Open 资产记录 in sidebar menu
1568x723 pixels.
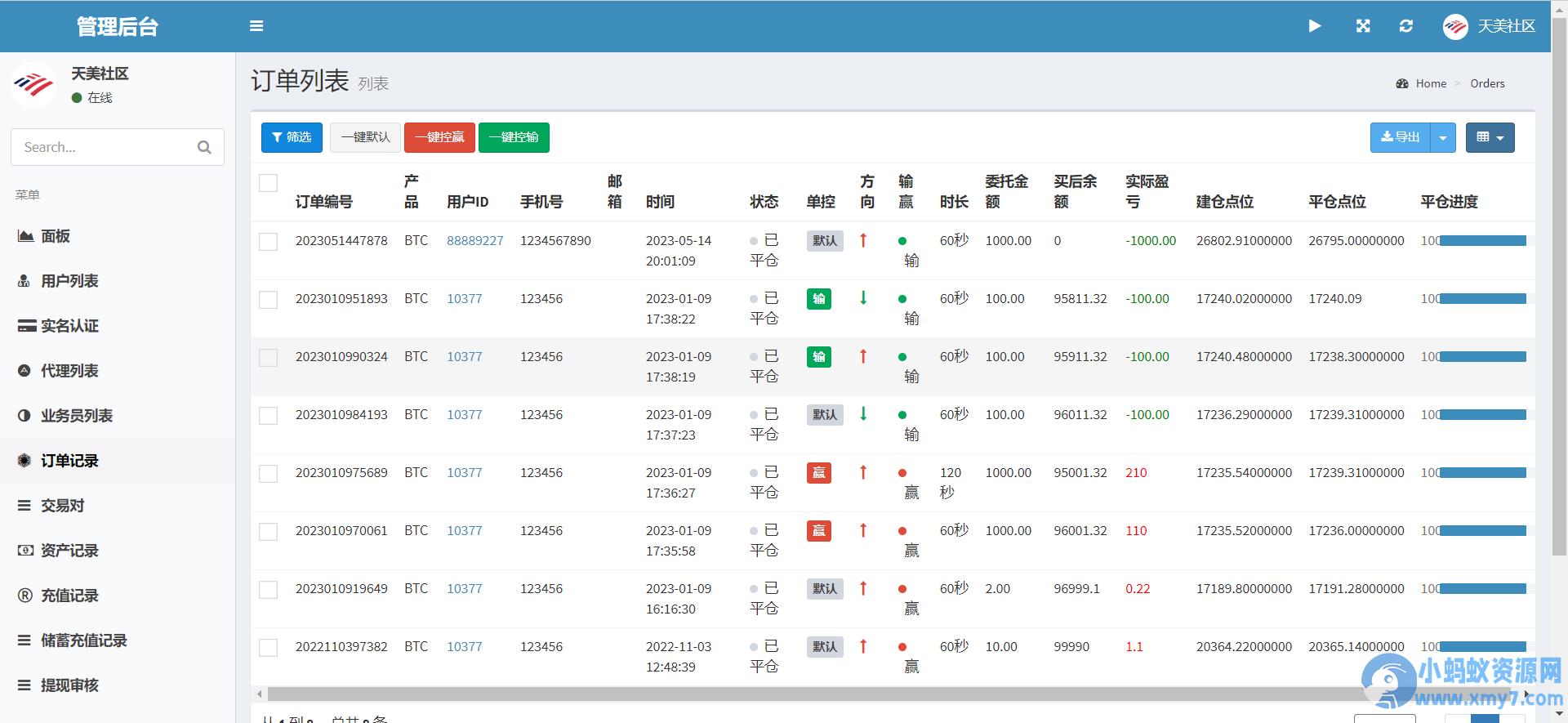(x=118, y=551)
